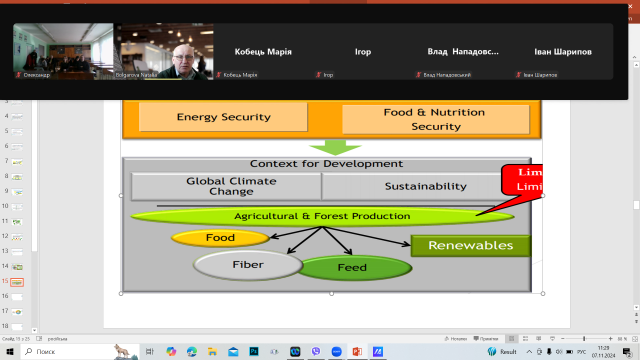
Task: Open Photoshop from the taskbar
Action: [254, 351]
